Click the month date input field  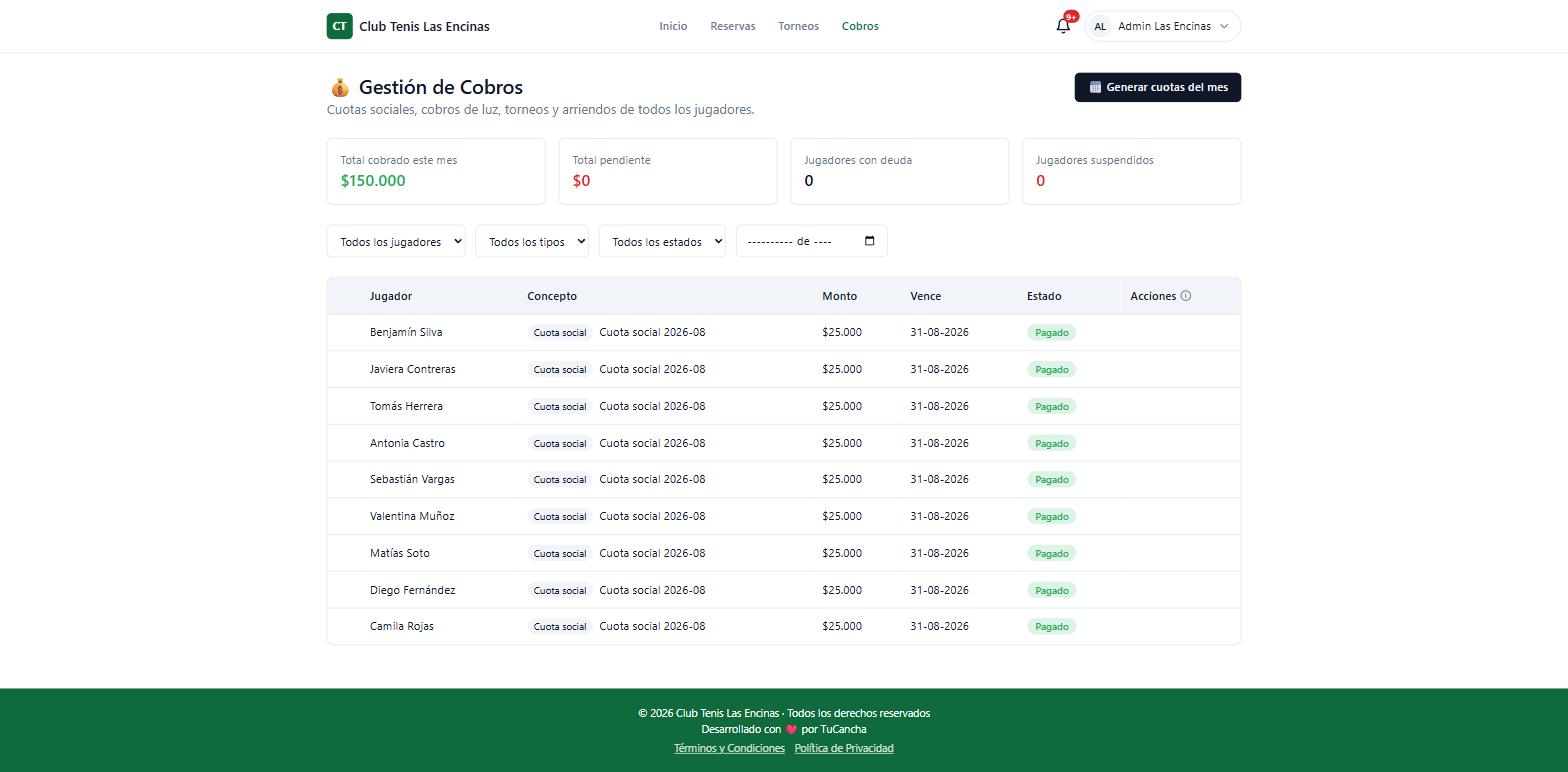point(811,241)
